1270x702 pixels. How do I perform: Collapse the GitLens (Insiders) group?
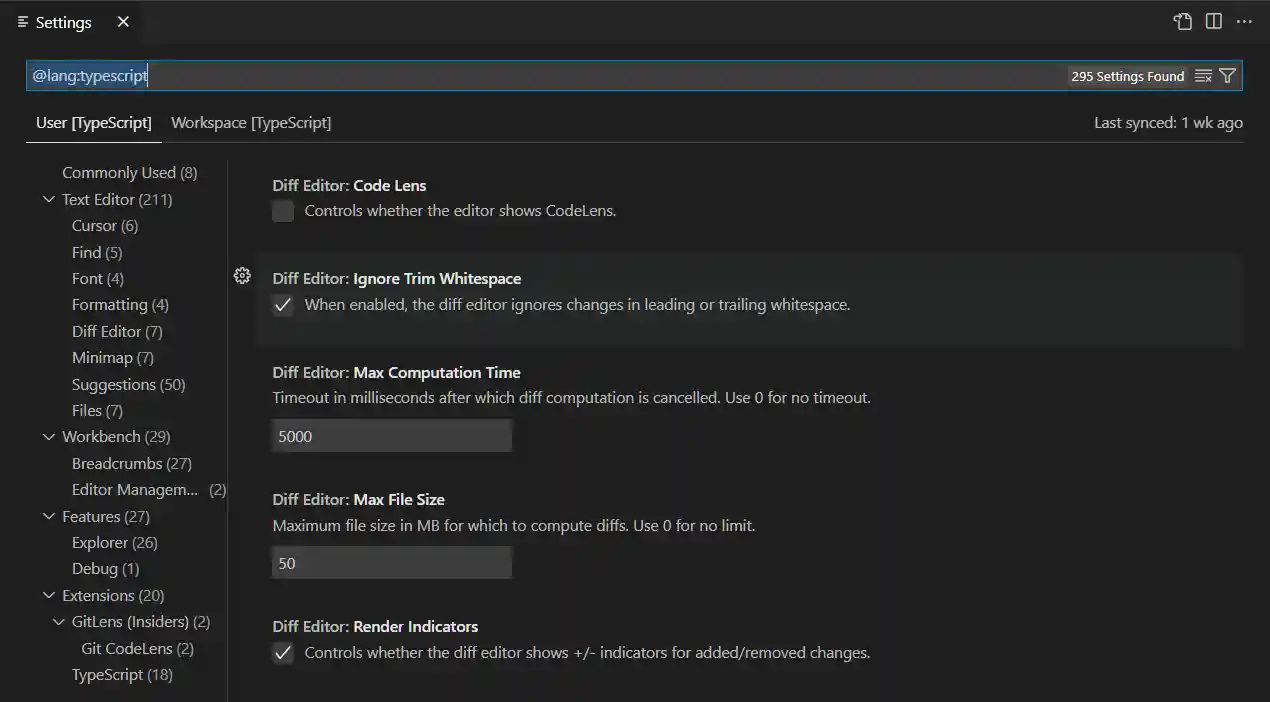pyautogui.click(x=58, y=621)
